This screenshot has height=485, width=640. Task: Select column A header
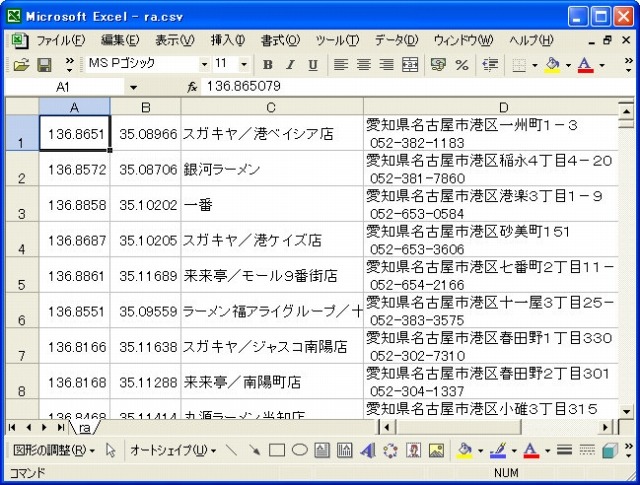point(74,107)
